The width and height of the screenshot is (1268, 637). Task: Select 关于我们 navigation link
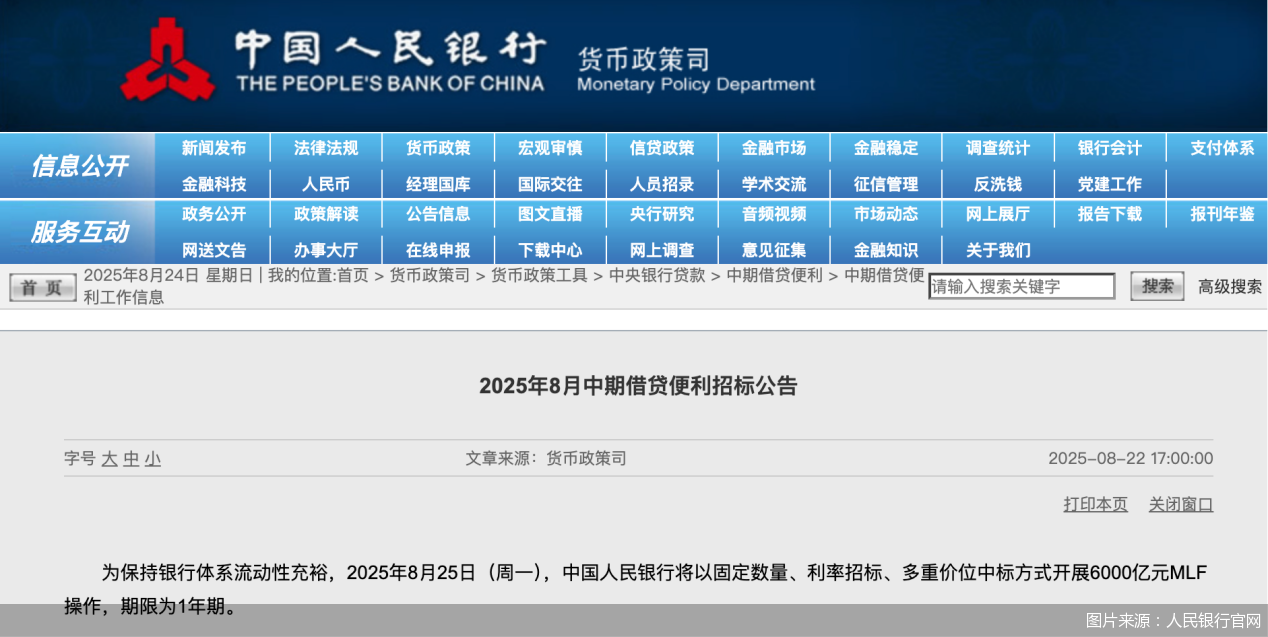(x=998, y=250)
